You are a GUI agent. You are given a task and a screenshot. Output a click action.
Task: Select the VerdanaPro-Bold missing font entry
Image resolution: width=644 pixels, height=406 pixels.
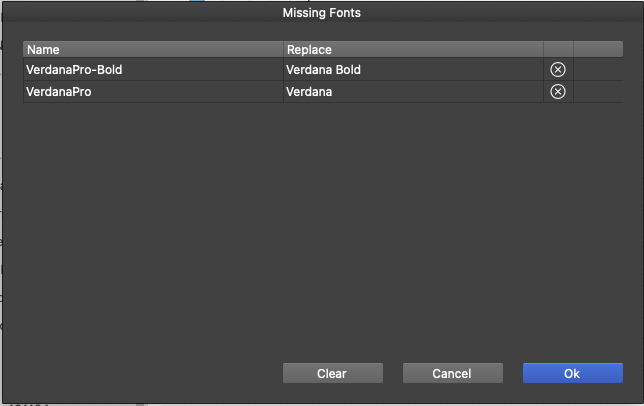coord(153,69)
